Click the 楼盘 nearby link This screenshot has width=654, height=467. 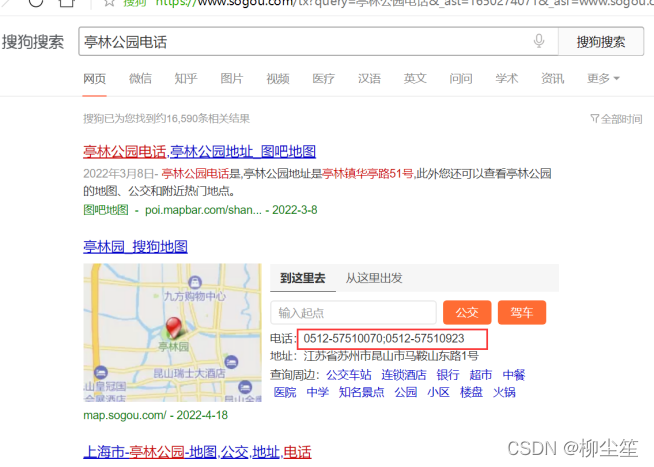coord(471,392)
